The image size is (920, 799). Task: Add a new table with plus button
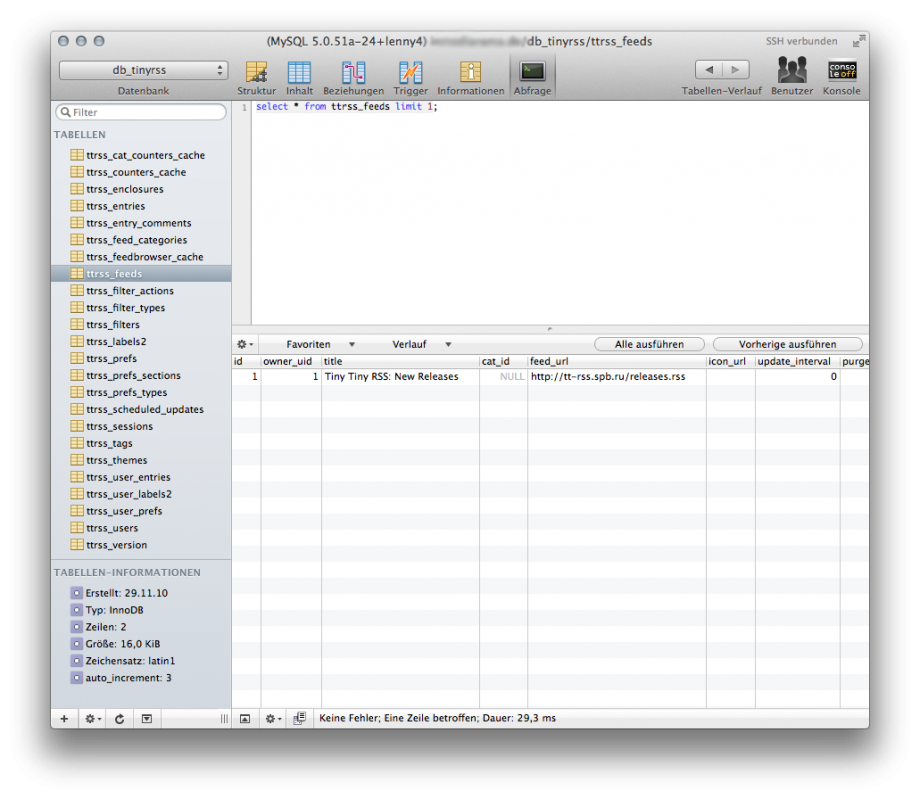(64, 719)
